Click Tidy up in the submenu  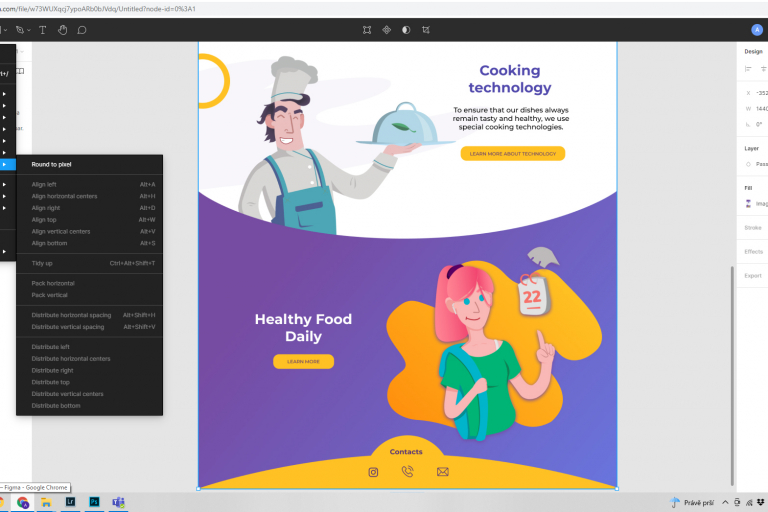point(42,263)
